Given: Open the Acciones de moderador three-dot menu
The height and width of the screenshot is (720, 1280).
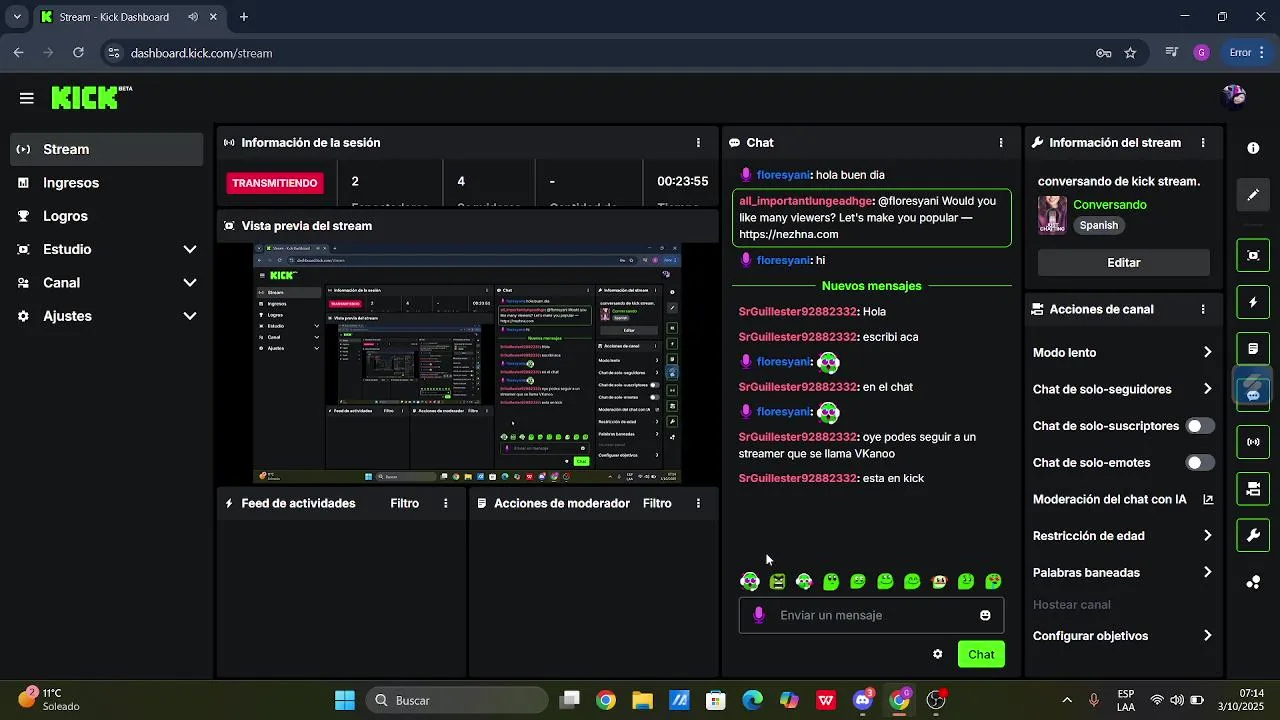Looking at the screenshot, I should (698, 503).
